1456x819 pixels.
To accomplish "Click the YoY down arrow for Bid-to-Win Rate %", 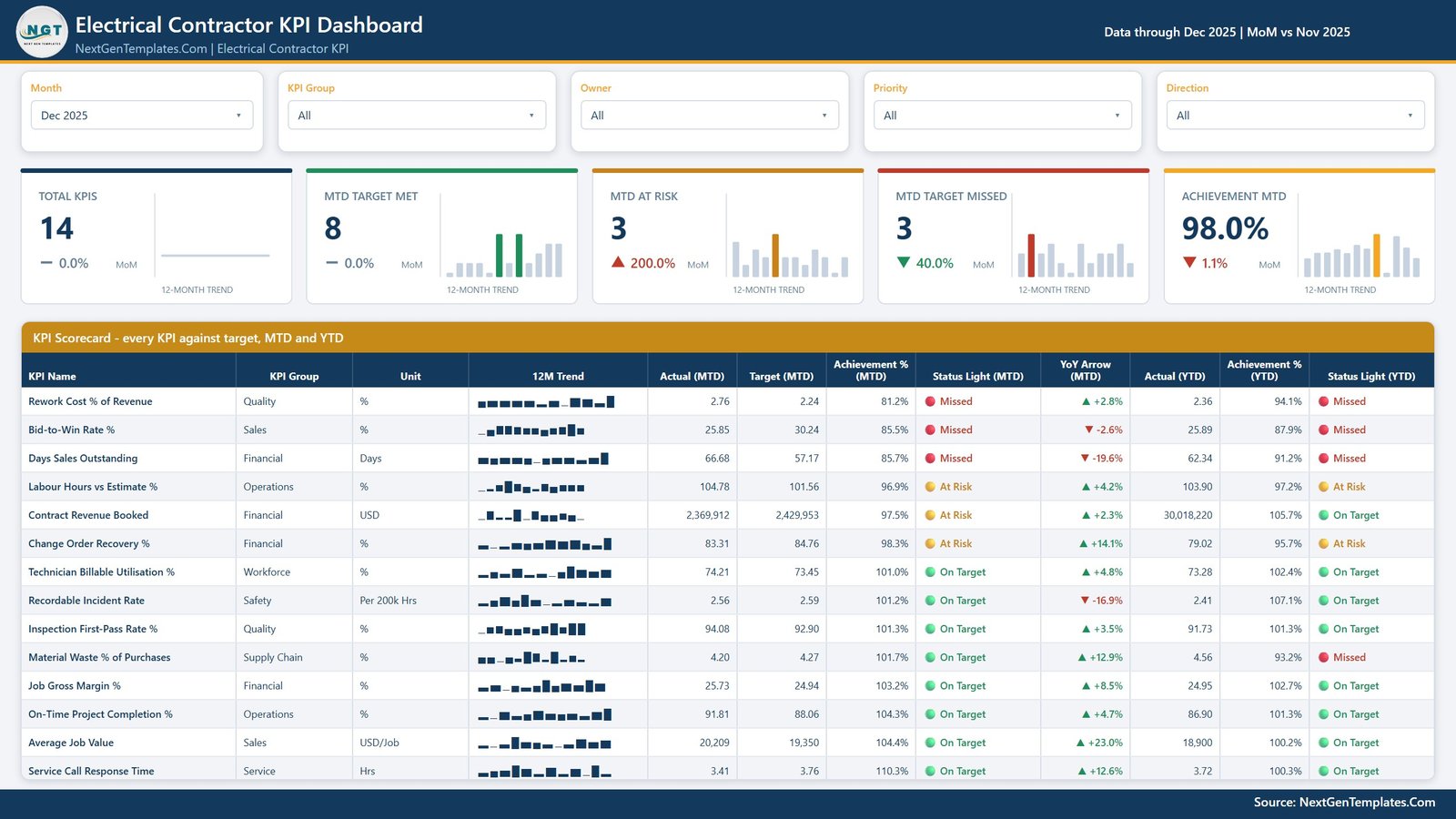I will 1088,430.
